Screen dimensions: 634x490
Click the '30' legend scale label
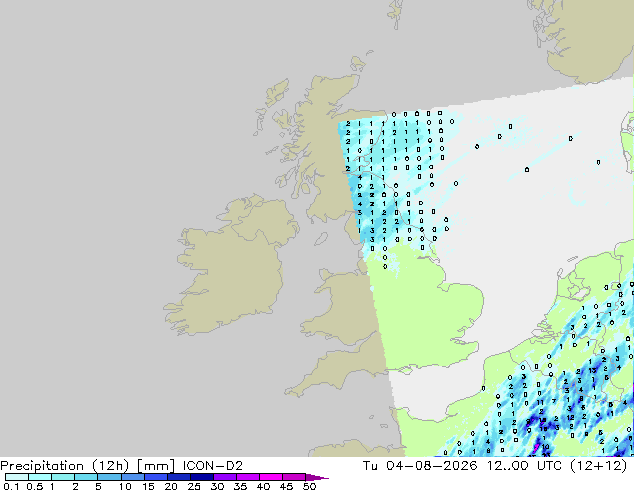(x=218, y=486)
